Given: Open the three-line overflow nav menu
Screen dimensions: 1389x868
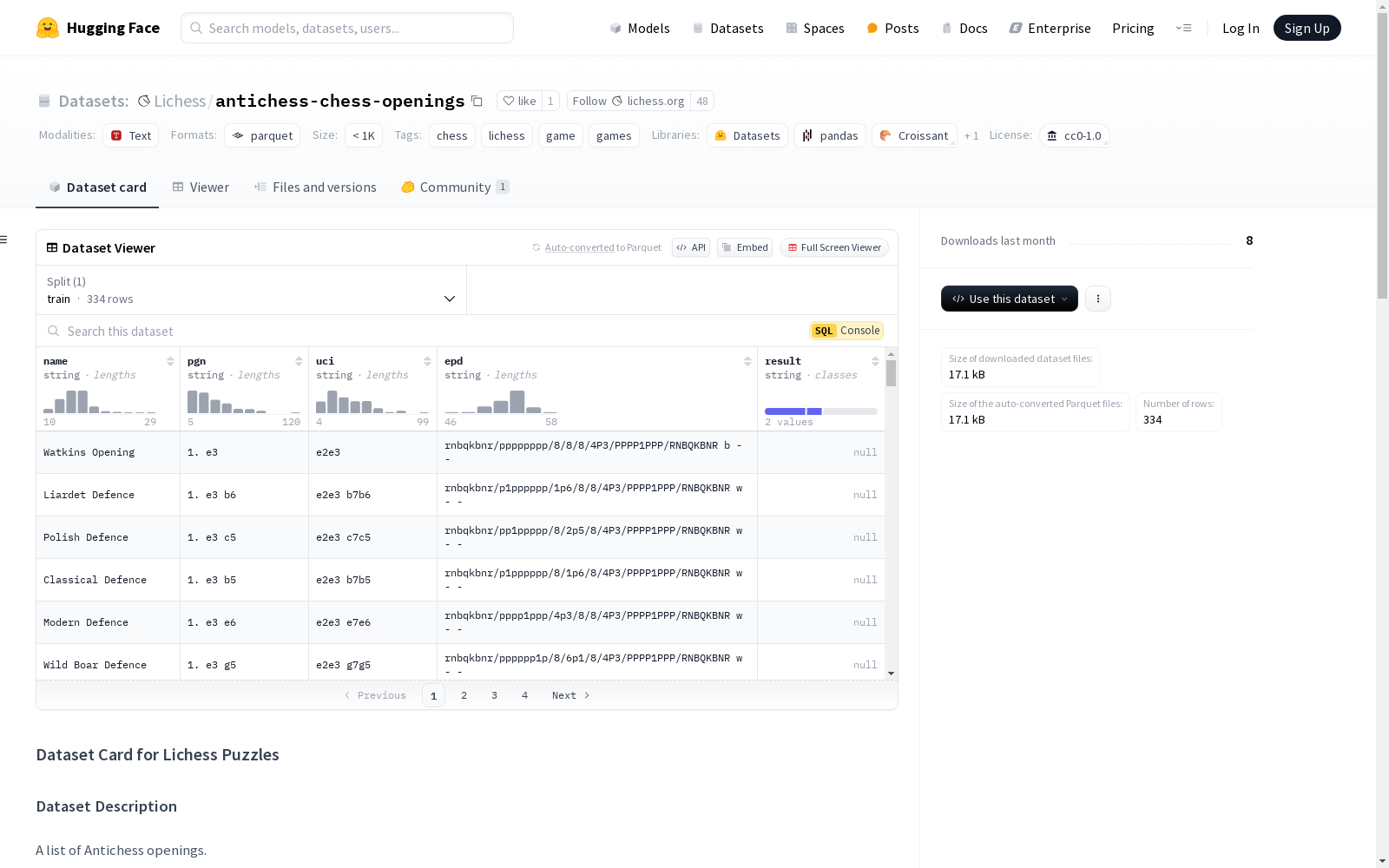Looking at the screenshot, I should click(1183, 28).
